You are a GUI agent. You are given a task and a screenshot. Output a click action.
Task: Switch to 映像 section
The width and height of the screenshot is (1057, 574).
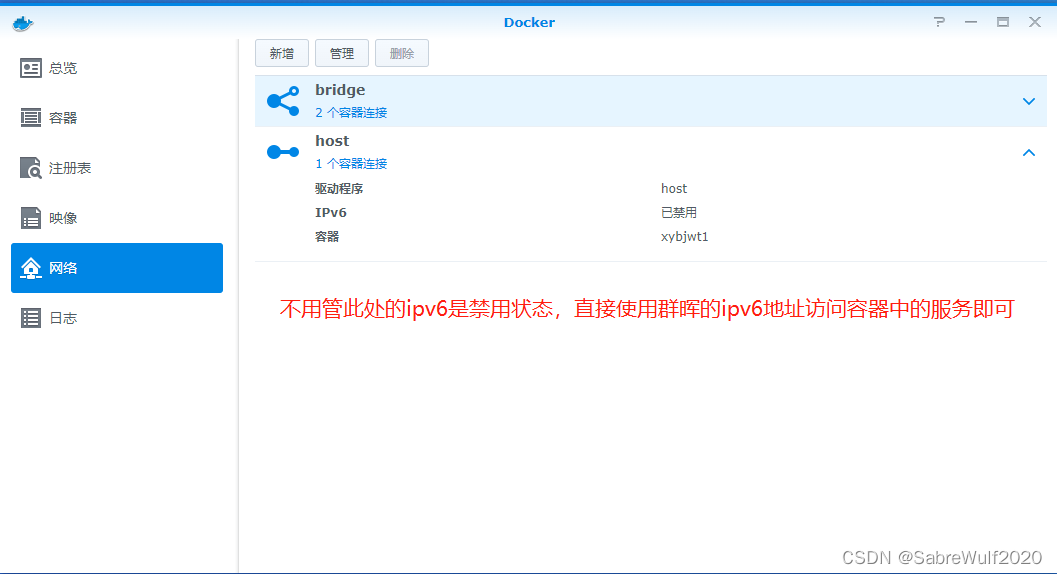pos(117,218)
